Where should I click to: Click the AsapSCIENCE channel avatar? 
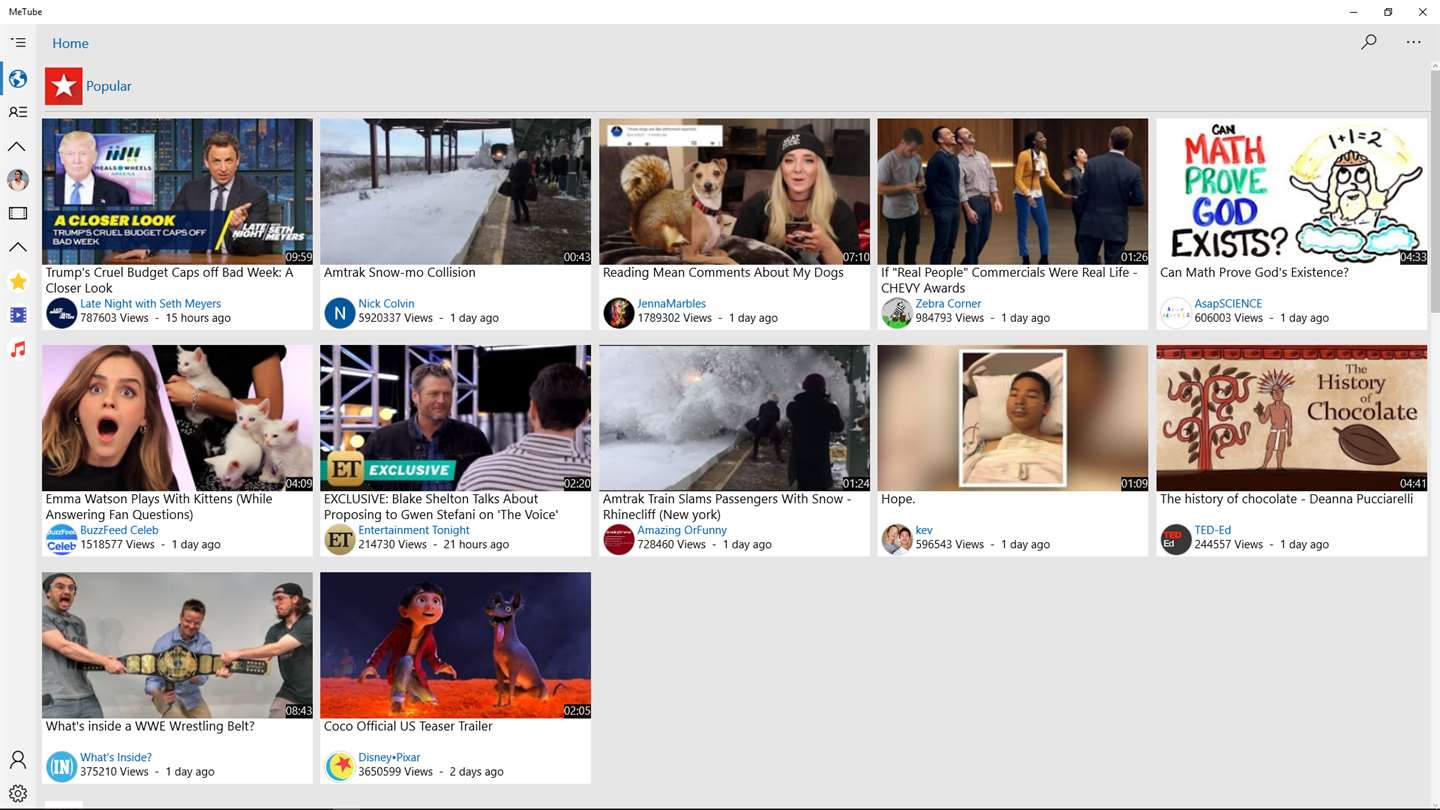tap(1176, 313)
